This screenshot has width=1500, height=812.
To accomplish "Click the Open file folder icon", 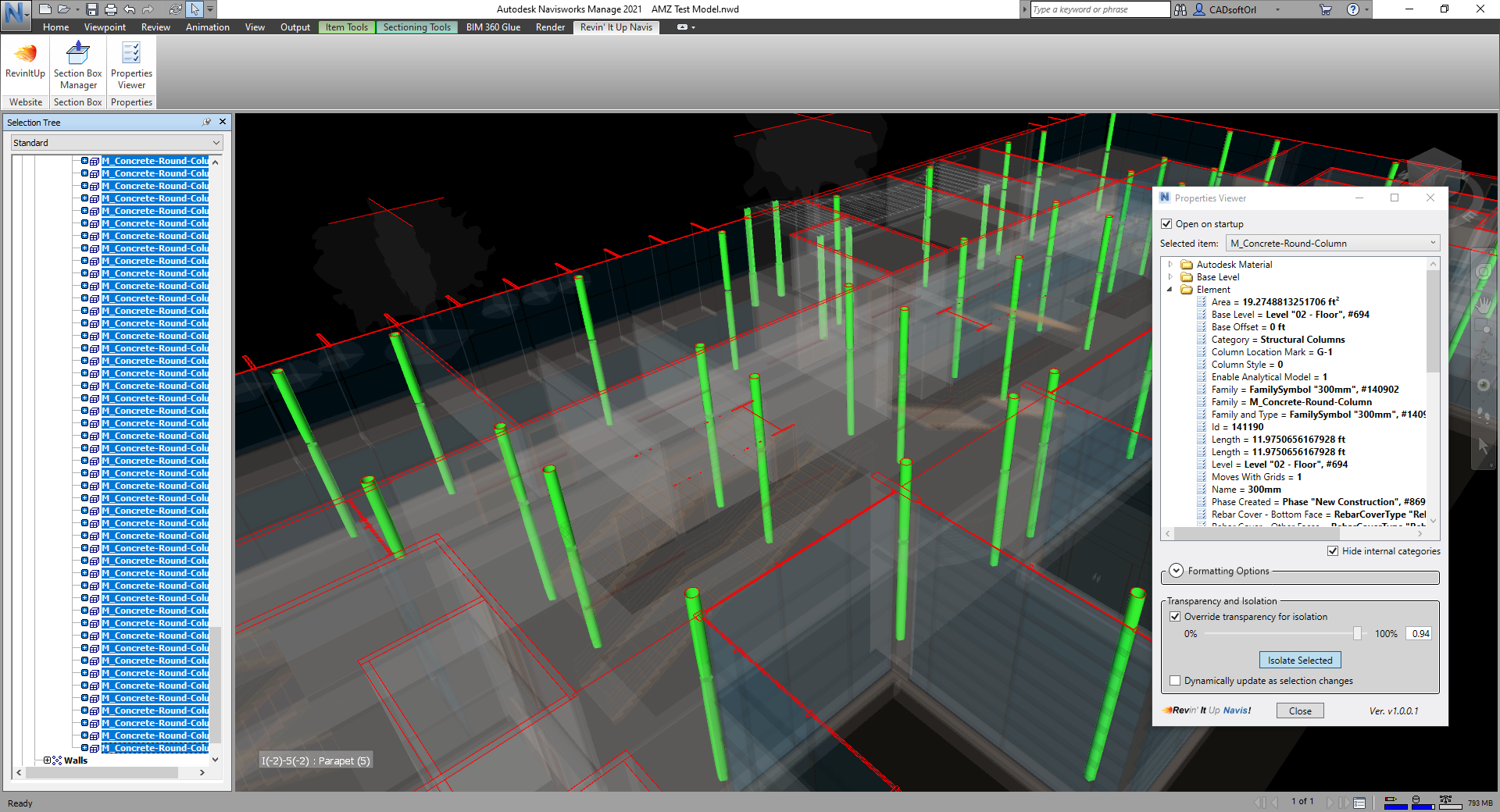I will (x=64, y=9).
